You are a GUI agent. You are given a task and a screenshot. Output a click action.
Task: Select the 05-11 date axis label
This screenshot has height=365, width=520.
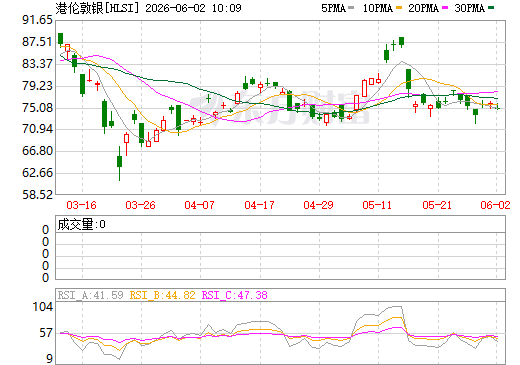[377, 205]
